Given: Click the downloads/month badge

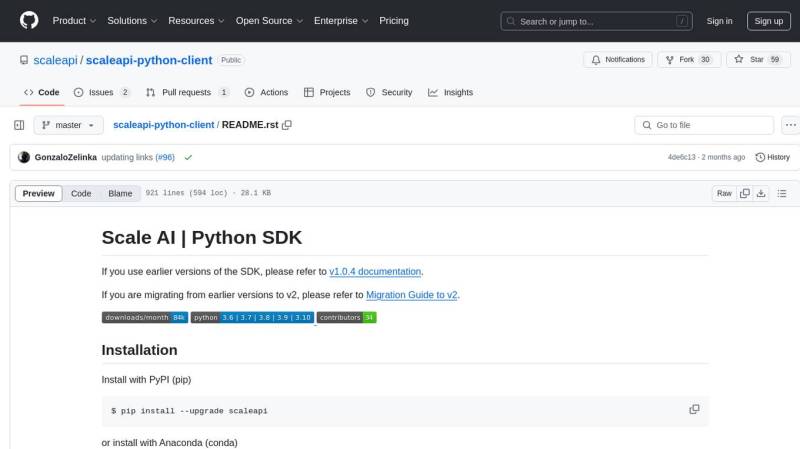Looking at the screenshot, I should click(x=145, y=317).
